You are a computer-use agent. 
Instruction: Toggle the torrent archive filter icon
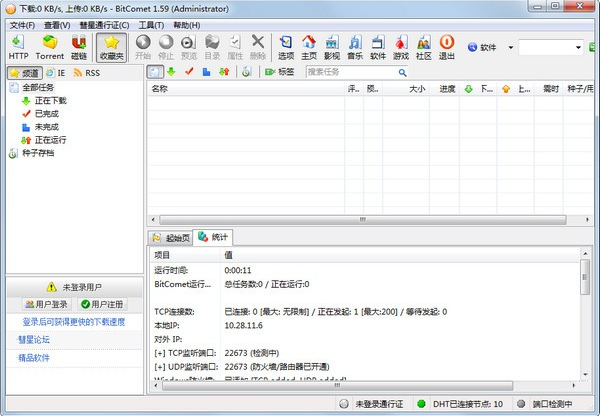pos(246,72)
